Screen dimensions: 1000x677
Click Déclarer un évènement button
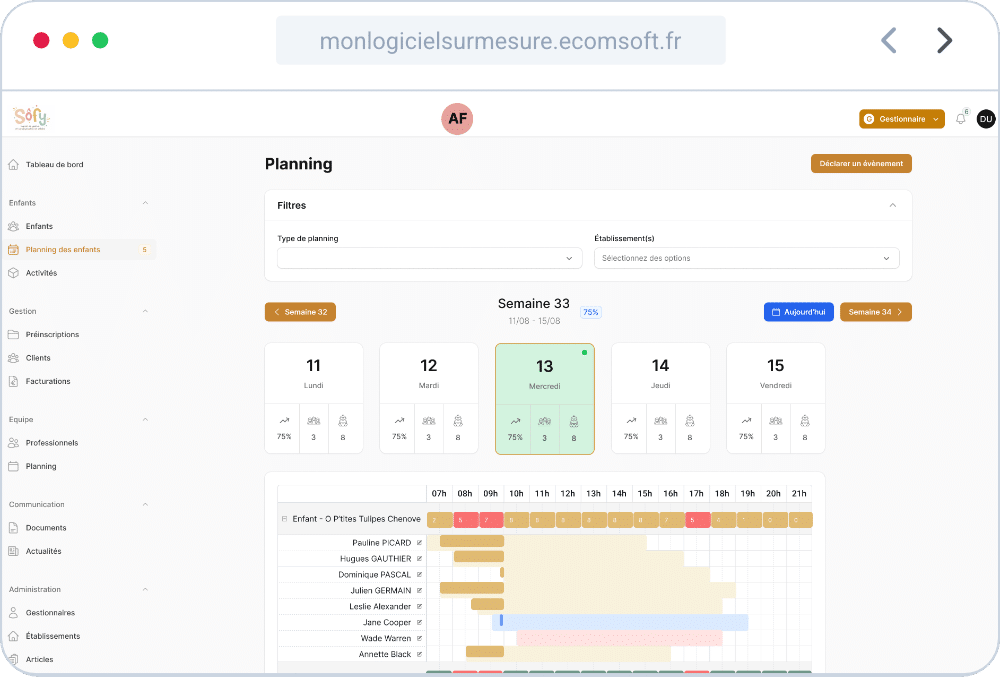pos(861,164)
